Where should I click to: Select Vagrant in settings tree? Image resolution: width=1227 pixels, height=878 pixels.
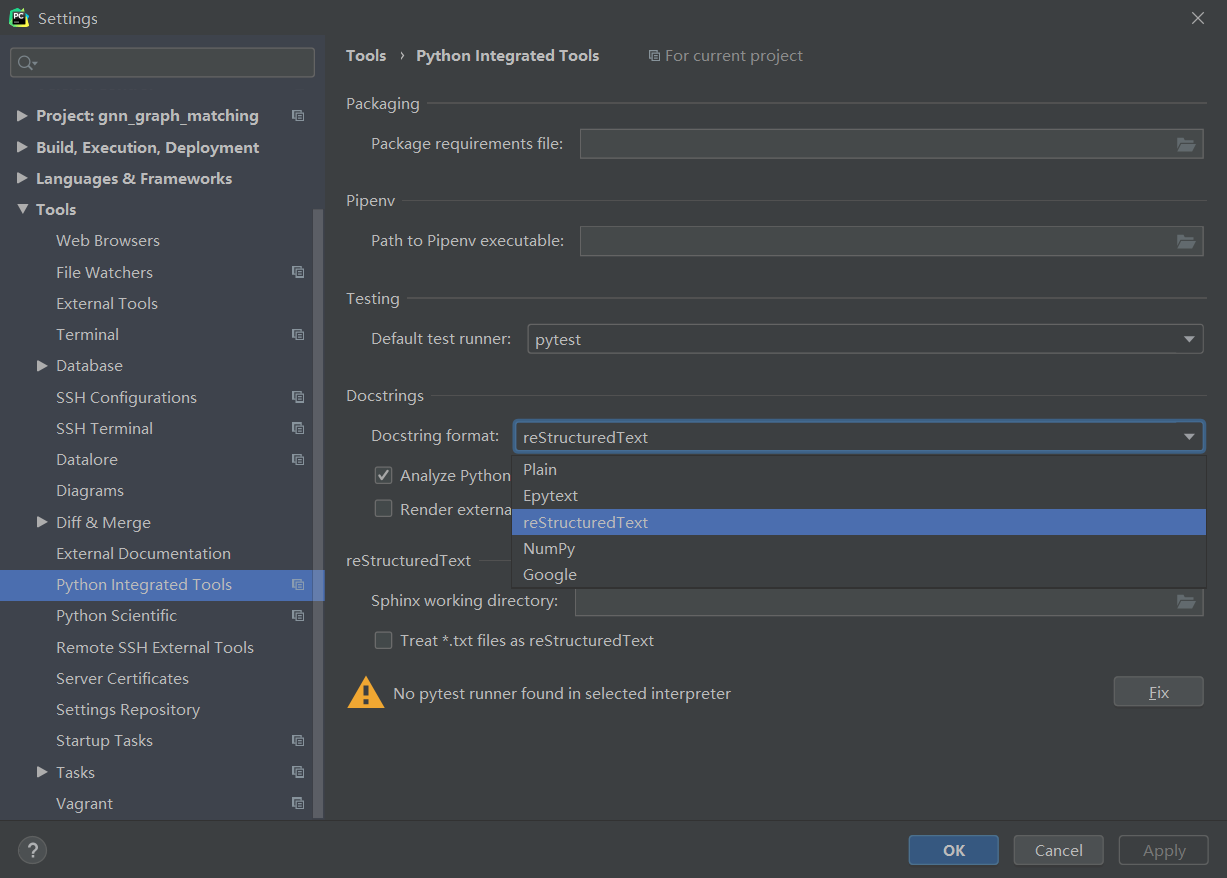[84, 803]
